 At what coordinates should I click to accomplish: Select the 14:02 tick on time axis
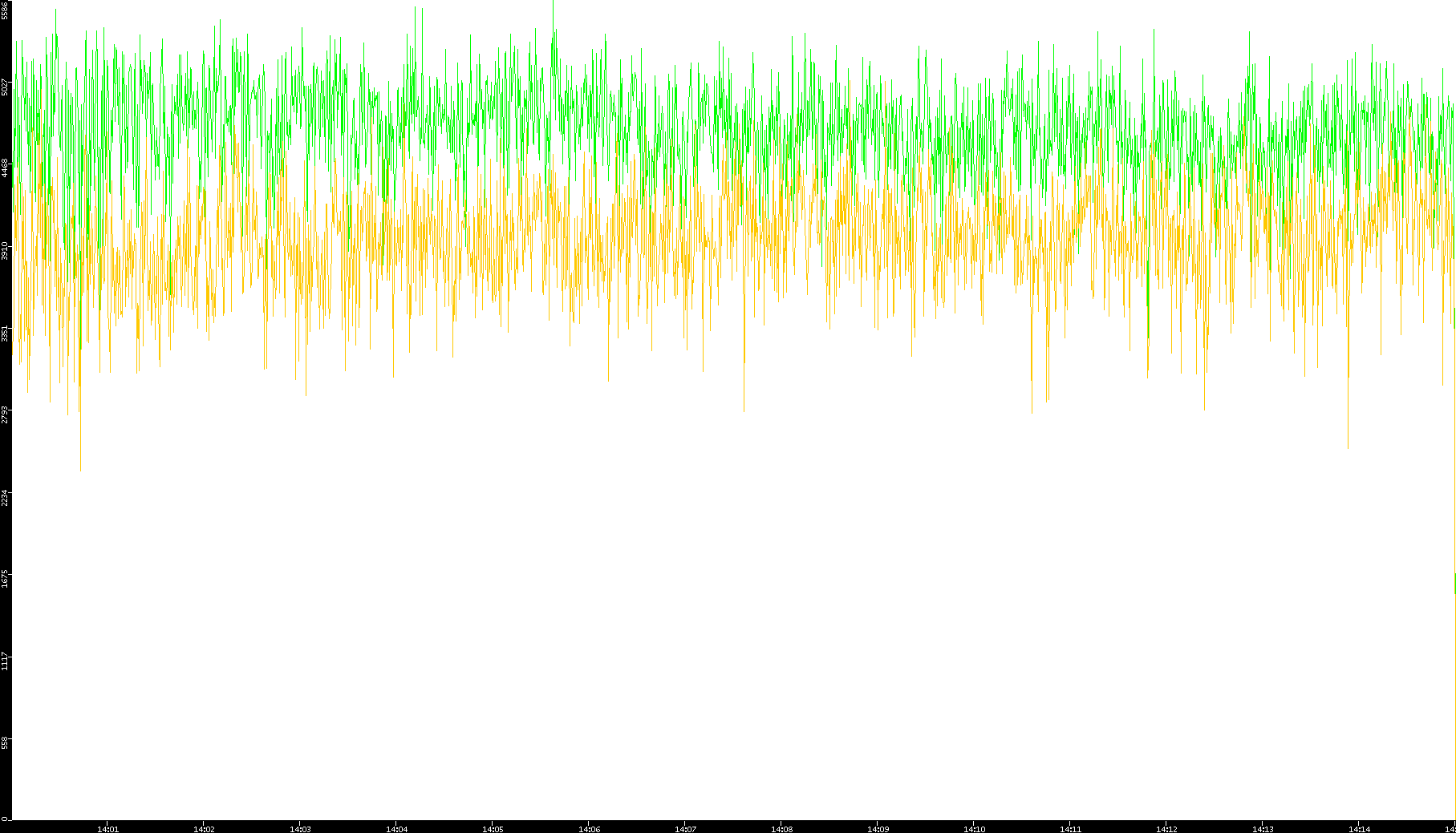pyautogui.click(x=204, y=828)
